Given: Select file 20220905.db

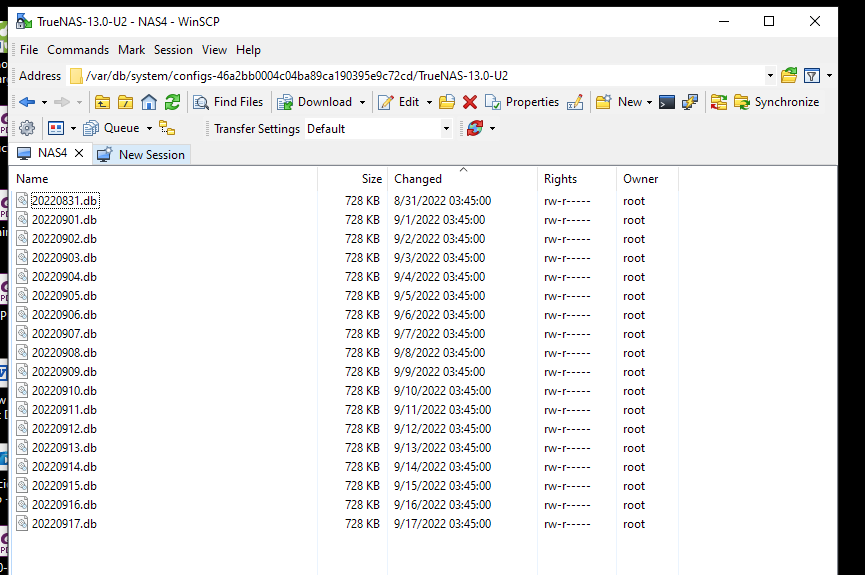Looking at the screenshot, I should click(65, 296).
